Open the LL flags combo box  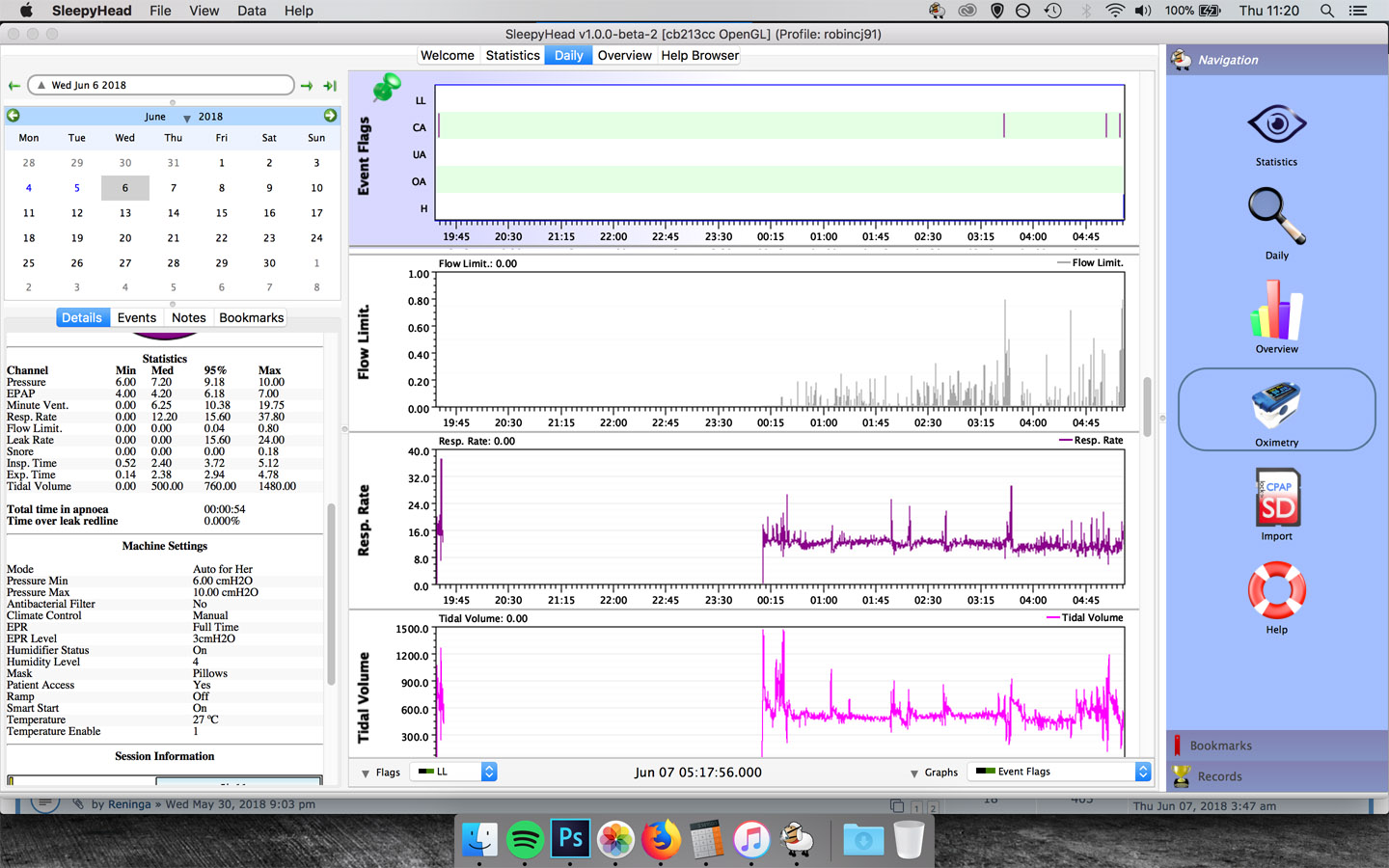click(x=453, y=772)
